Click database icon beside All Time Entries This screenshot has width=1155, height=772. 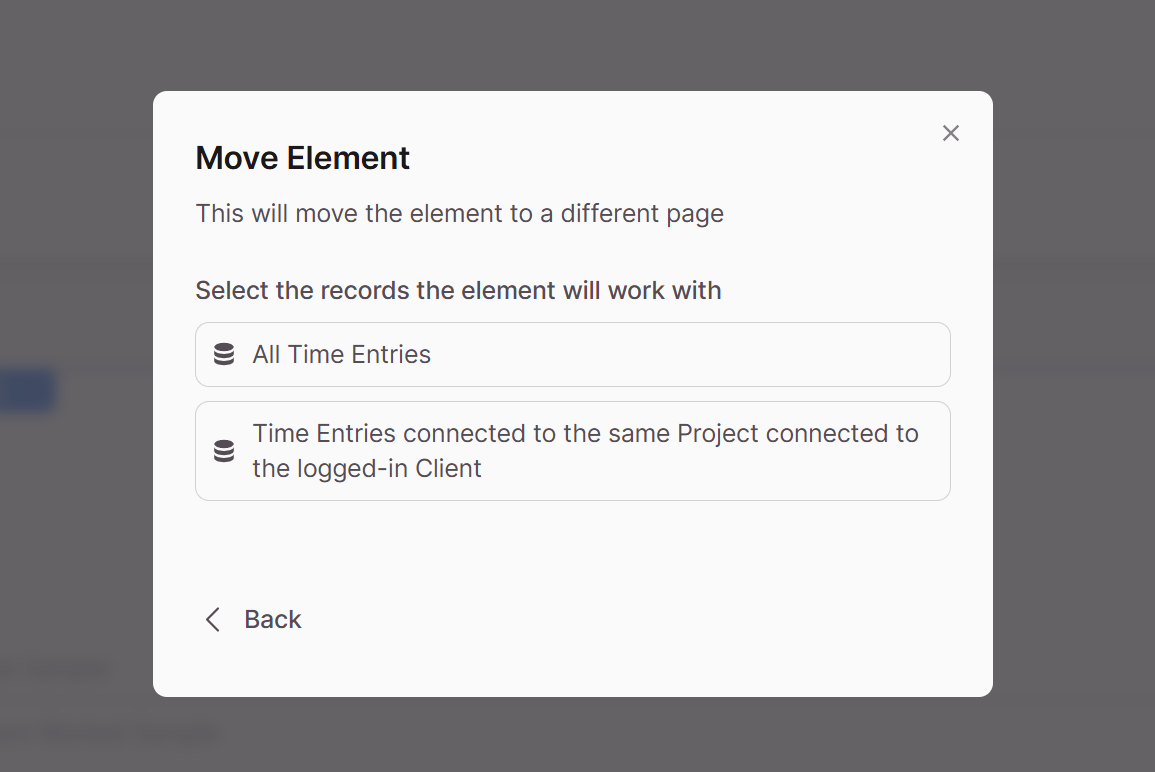point(224,354)
